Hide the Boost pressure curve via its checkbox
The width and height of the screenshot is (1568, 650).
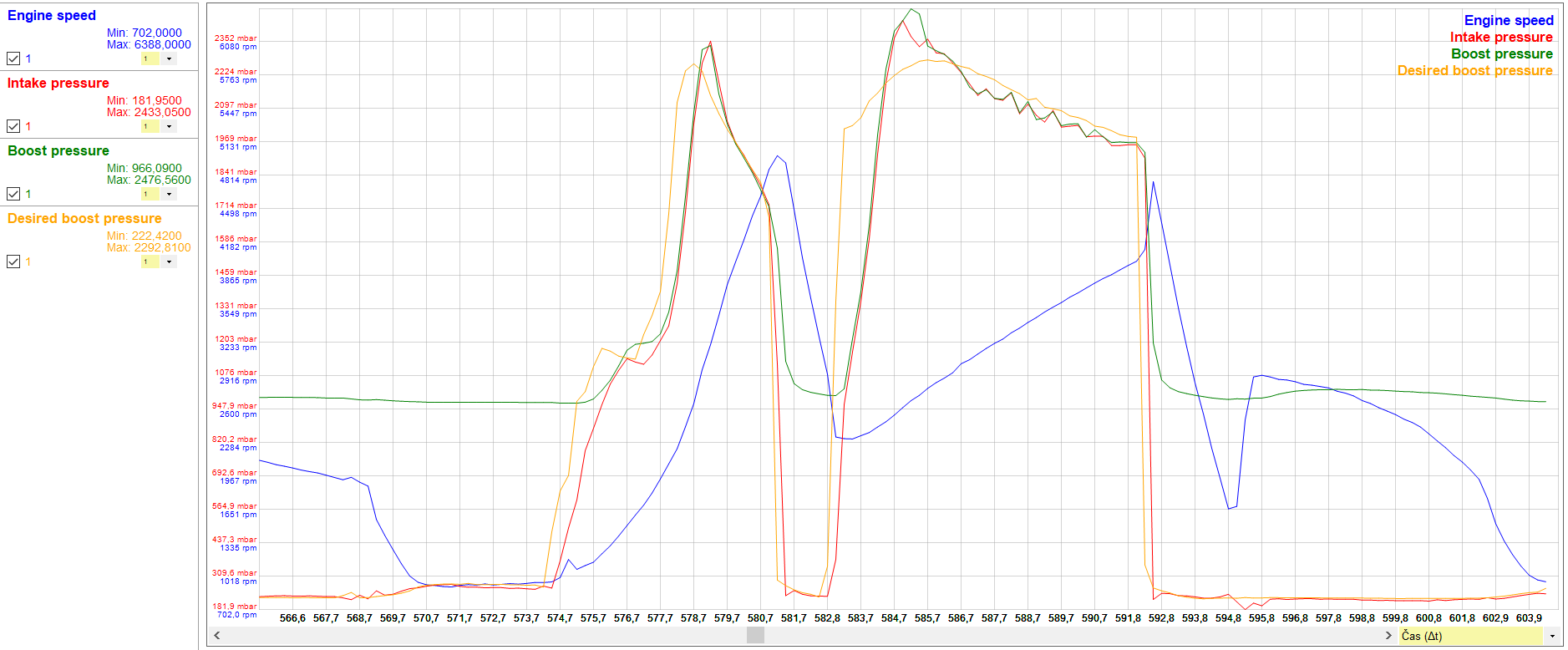tap(13, 194)
